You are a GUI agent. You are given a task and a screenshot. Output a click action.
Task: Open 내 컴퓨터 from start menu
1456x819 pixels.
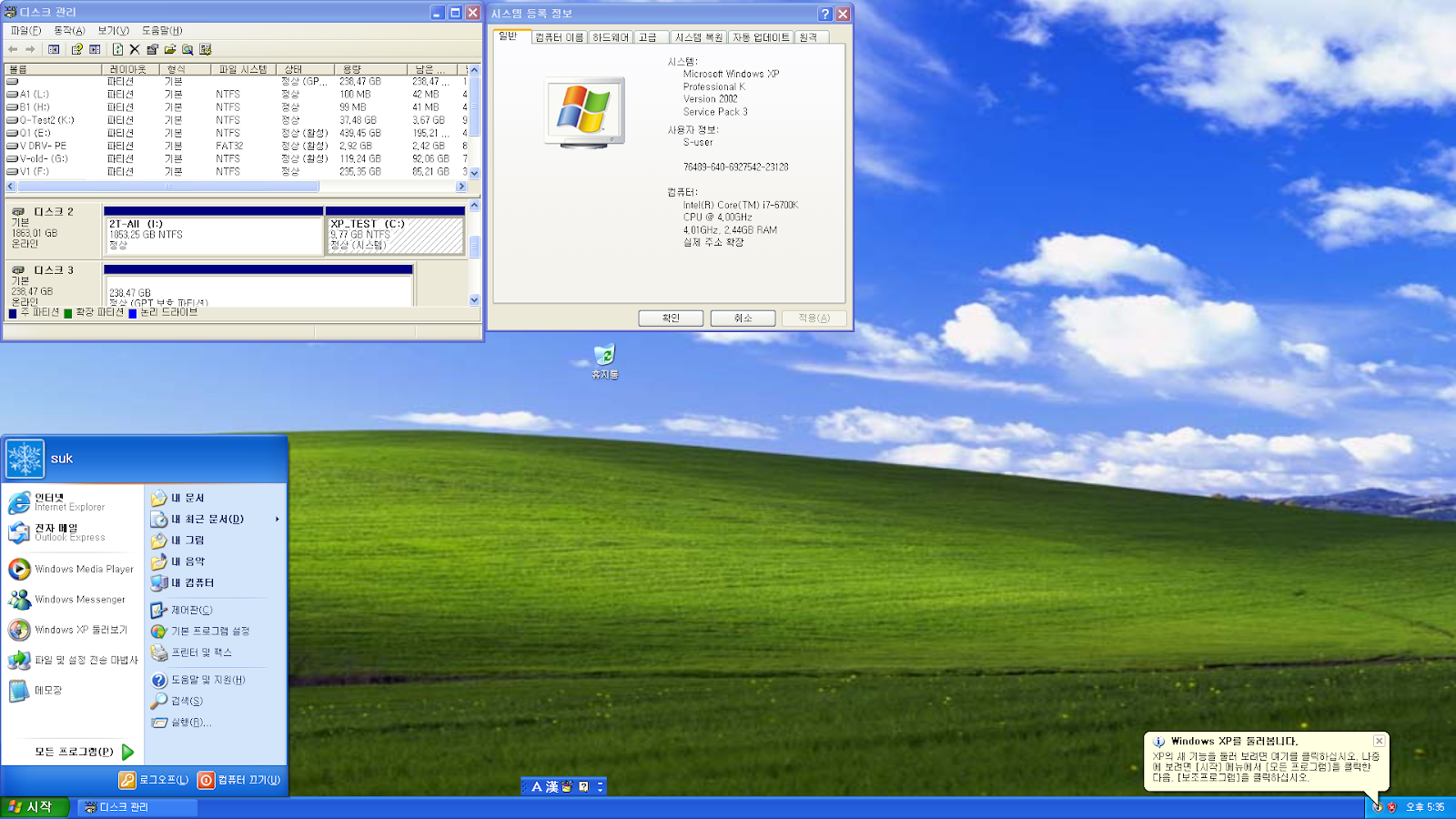[x=183, y=582]
